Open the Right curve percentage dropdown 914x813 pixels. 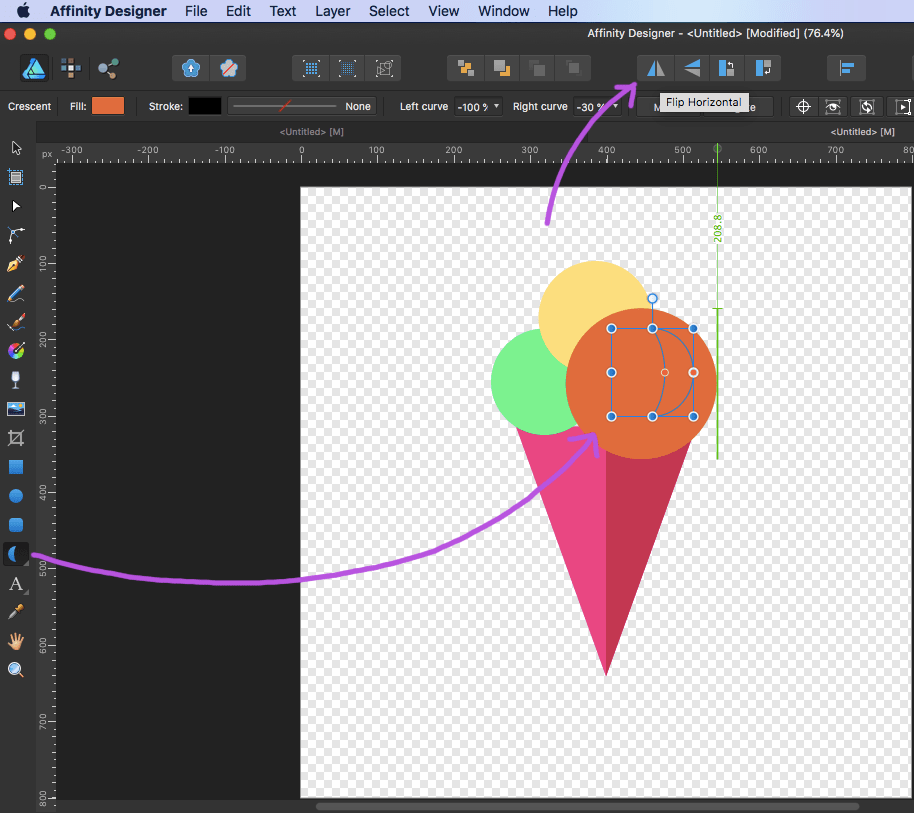pyautogui.click(x=616, y=107)
